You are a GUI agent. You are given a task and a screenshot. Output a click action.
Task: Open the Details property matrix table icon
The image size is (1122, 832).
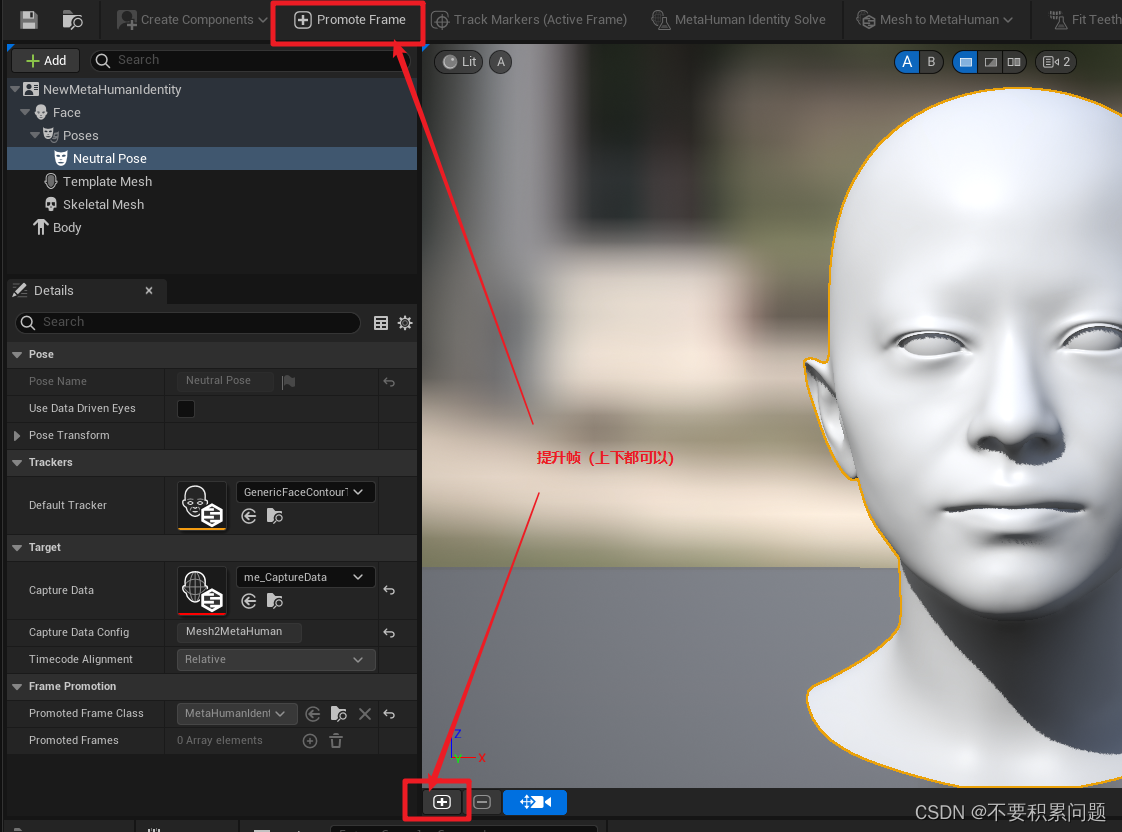point(381,323)
